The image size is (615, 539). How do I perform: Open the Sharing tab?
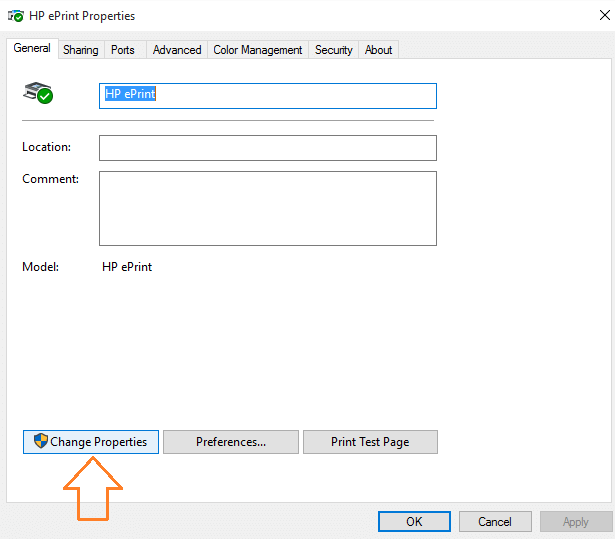pyautogui.click(x=81, y=50)
